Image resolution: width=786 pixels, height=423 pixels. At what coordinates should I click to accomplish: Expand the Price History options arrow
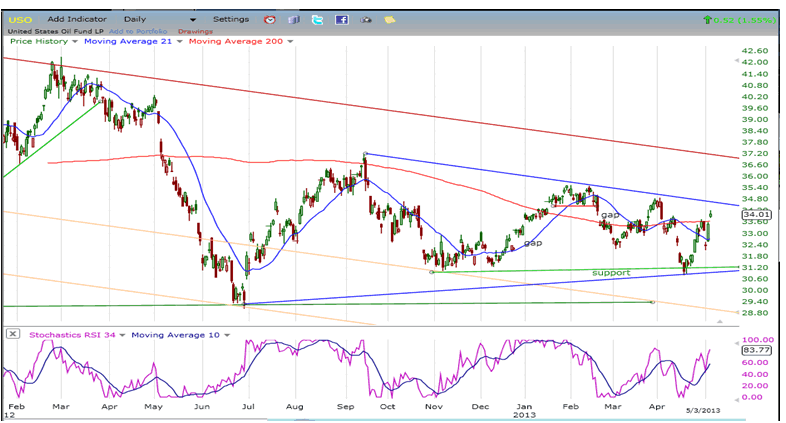(73, 42)
